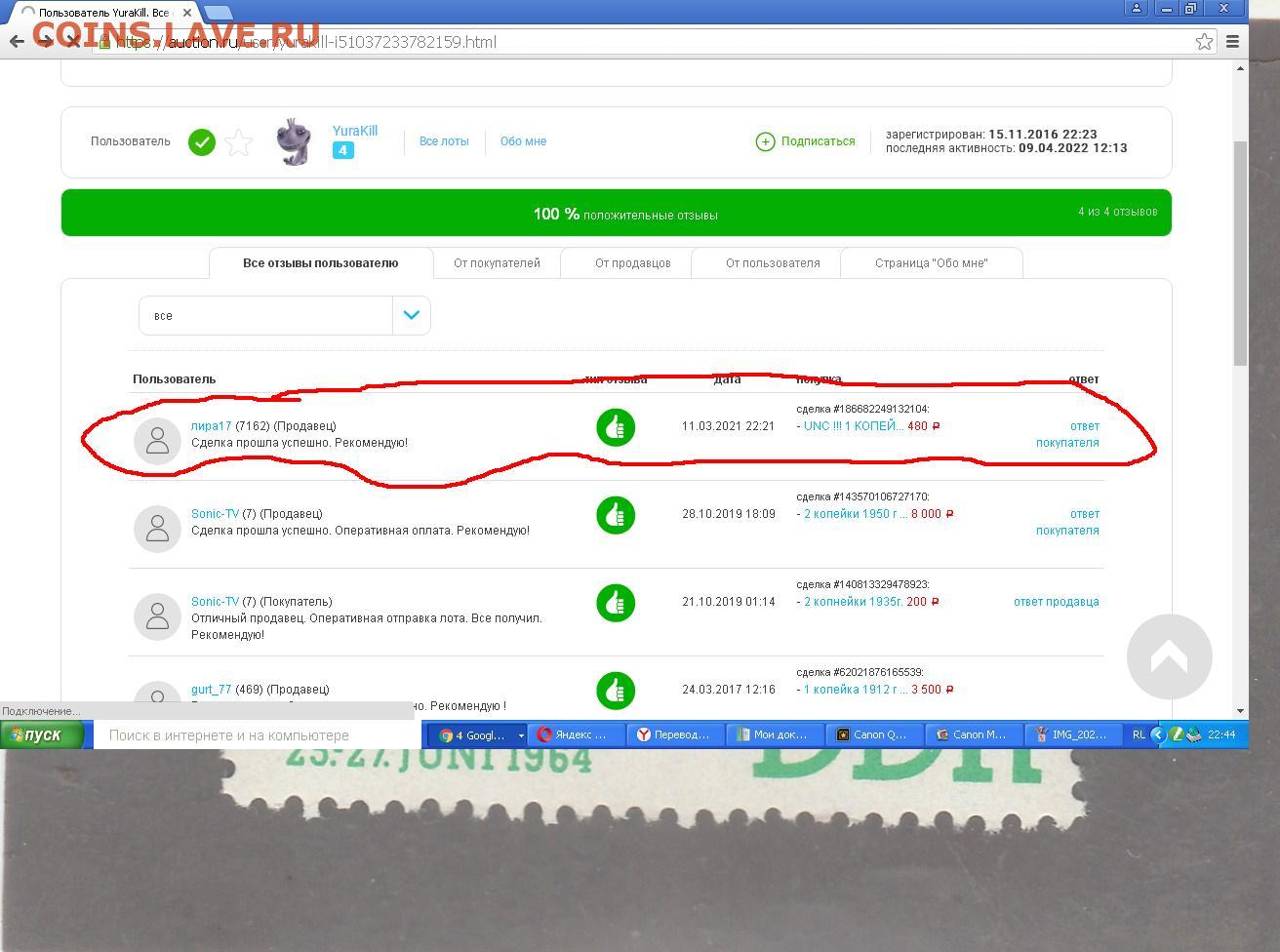Click the green 100% positive reviews bar
This screenshot has height=952, width=1280.
616,213
